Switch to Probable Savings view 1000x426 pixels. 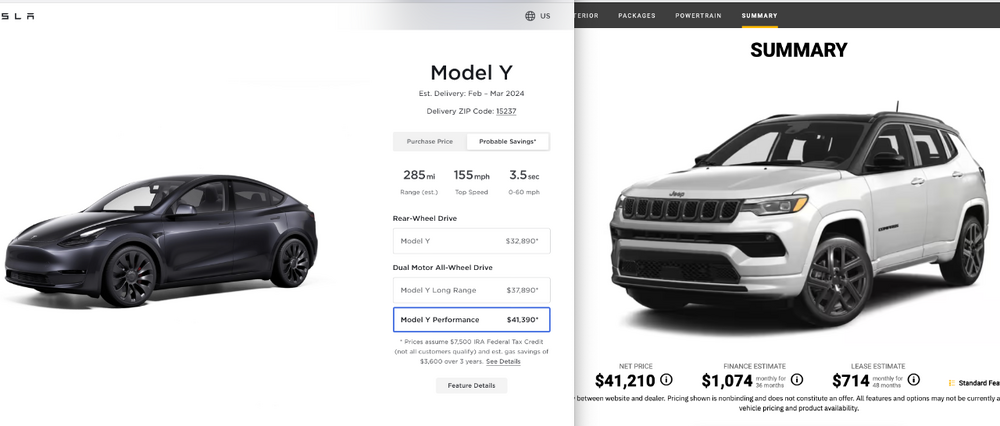pos(508,142)
